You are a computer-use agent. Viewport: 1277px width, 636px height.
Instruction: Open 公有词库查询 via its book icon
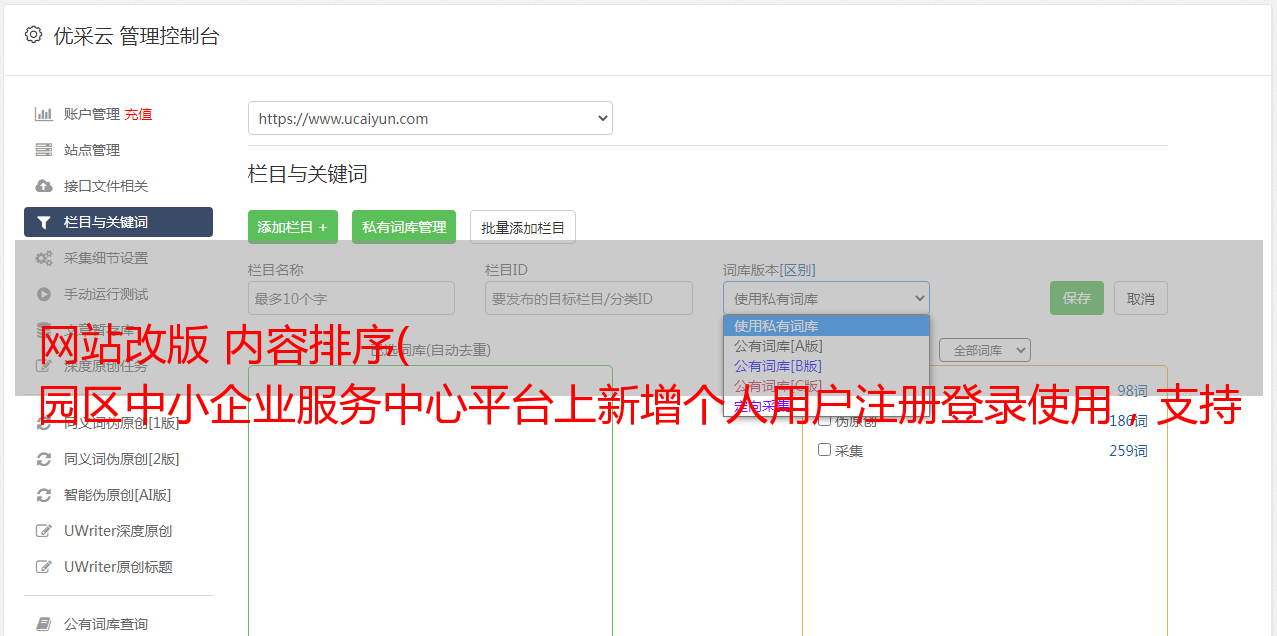(43, 624)
